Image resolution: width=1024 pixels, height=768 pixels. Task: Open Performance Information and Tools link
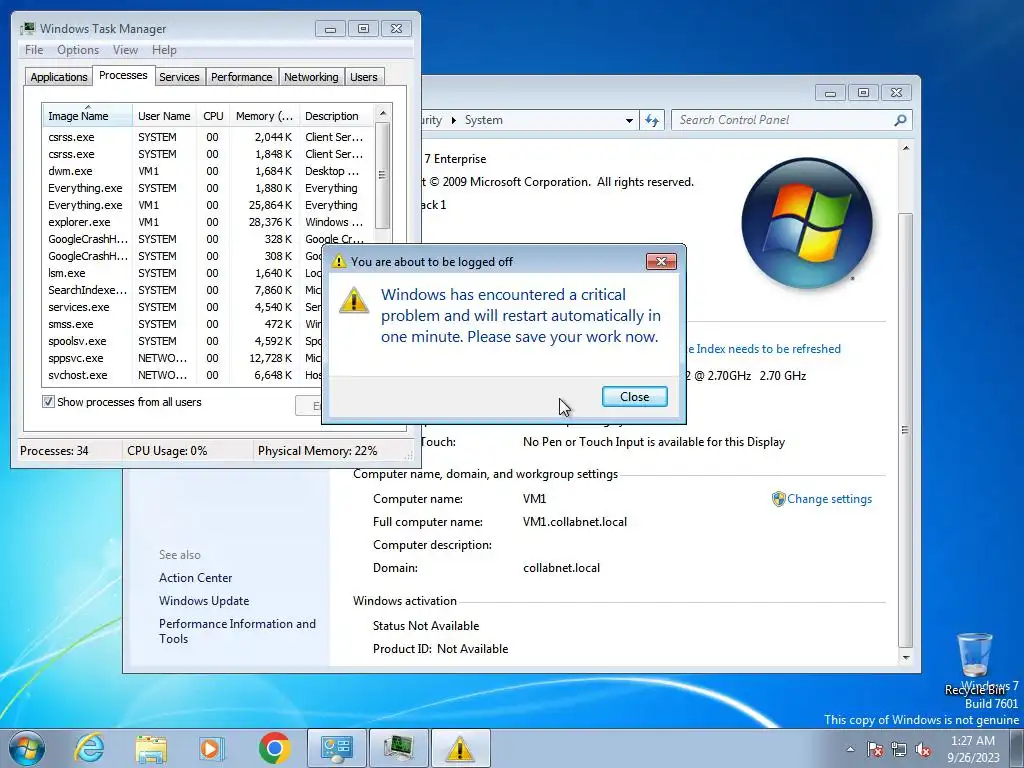237,632
